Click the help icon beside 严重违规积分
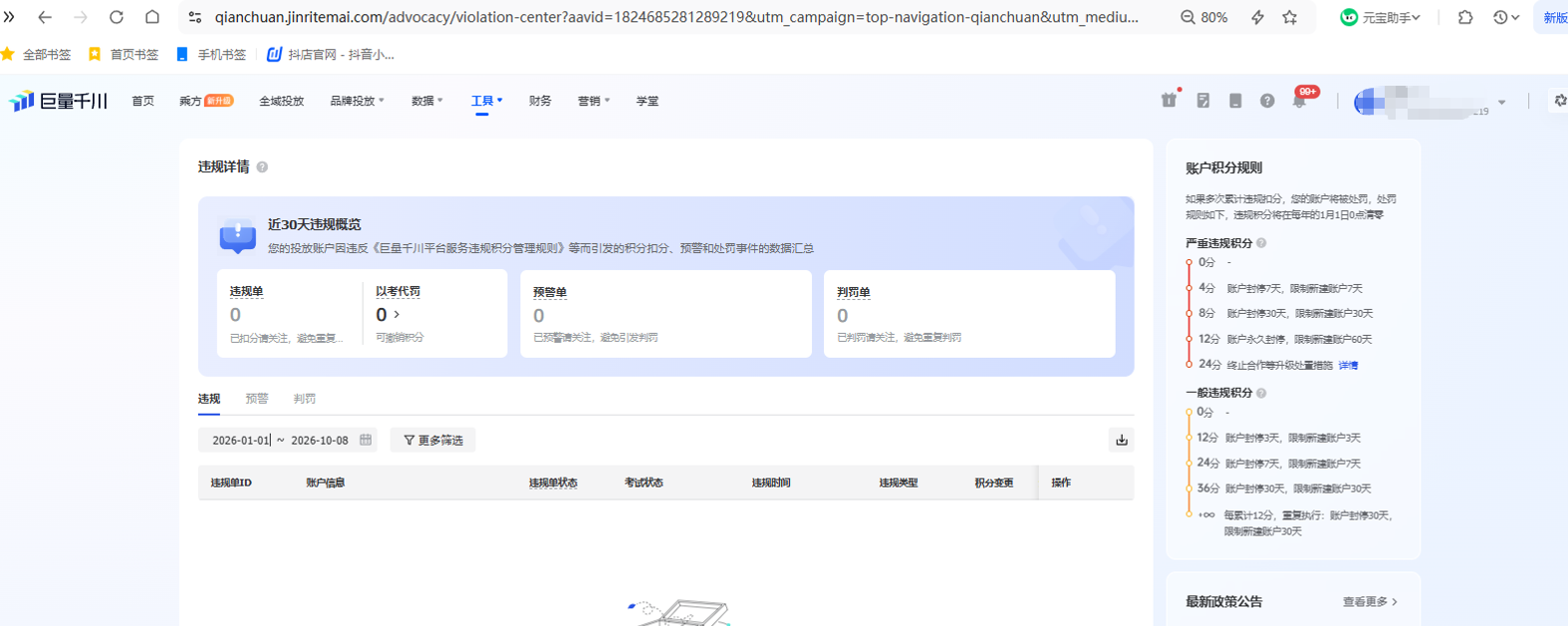This screenshot has height=626, width=1568. tap(1261, 243)
